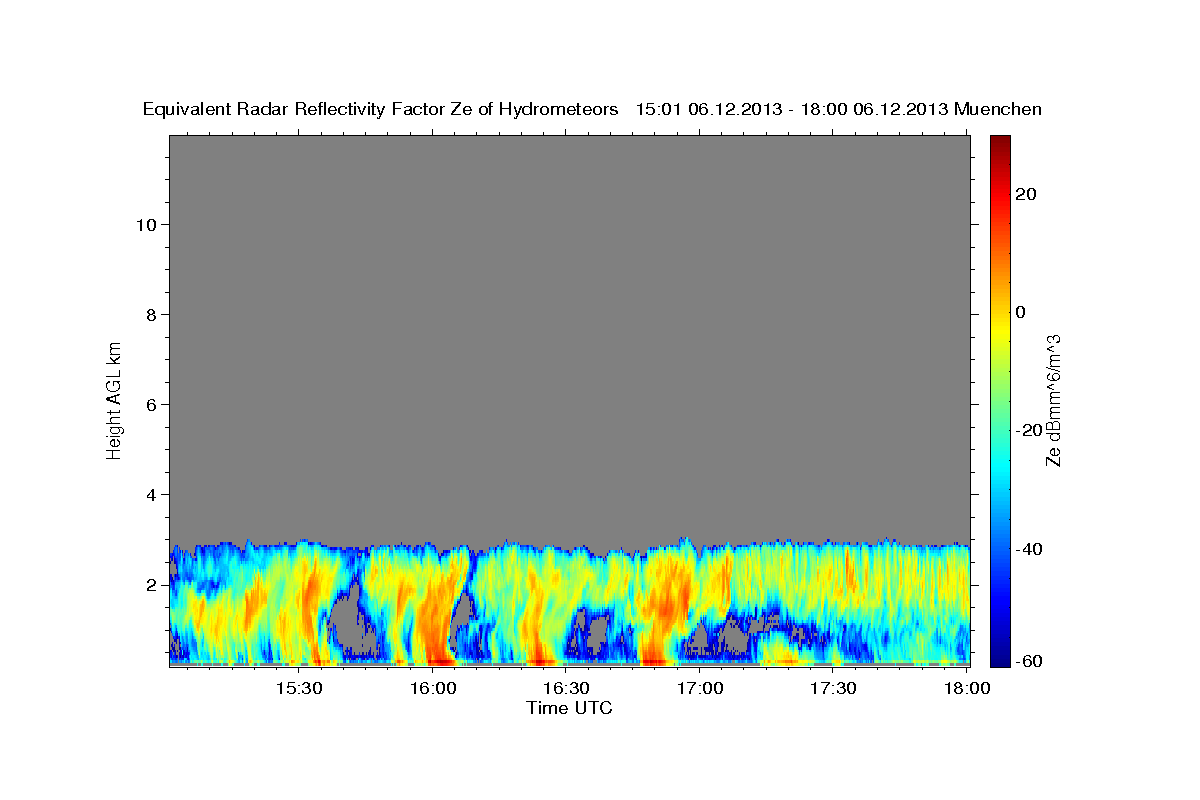The image size is (1200, 800).
Task: Click the colorbar tick label '0'
Action: tap(1020, 312)
